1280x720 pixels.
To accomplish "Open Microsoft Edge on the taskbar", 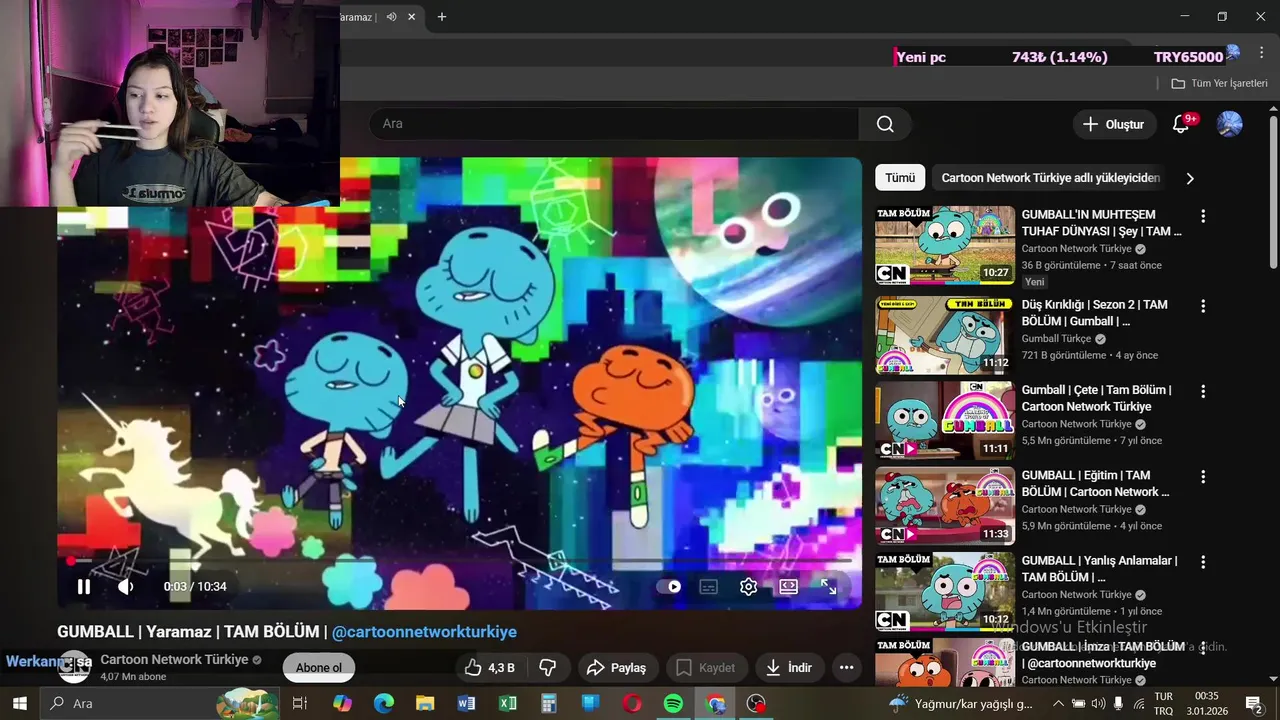I will pos(384,703).
